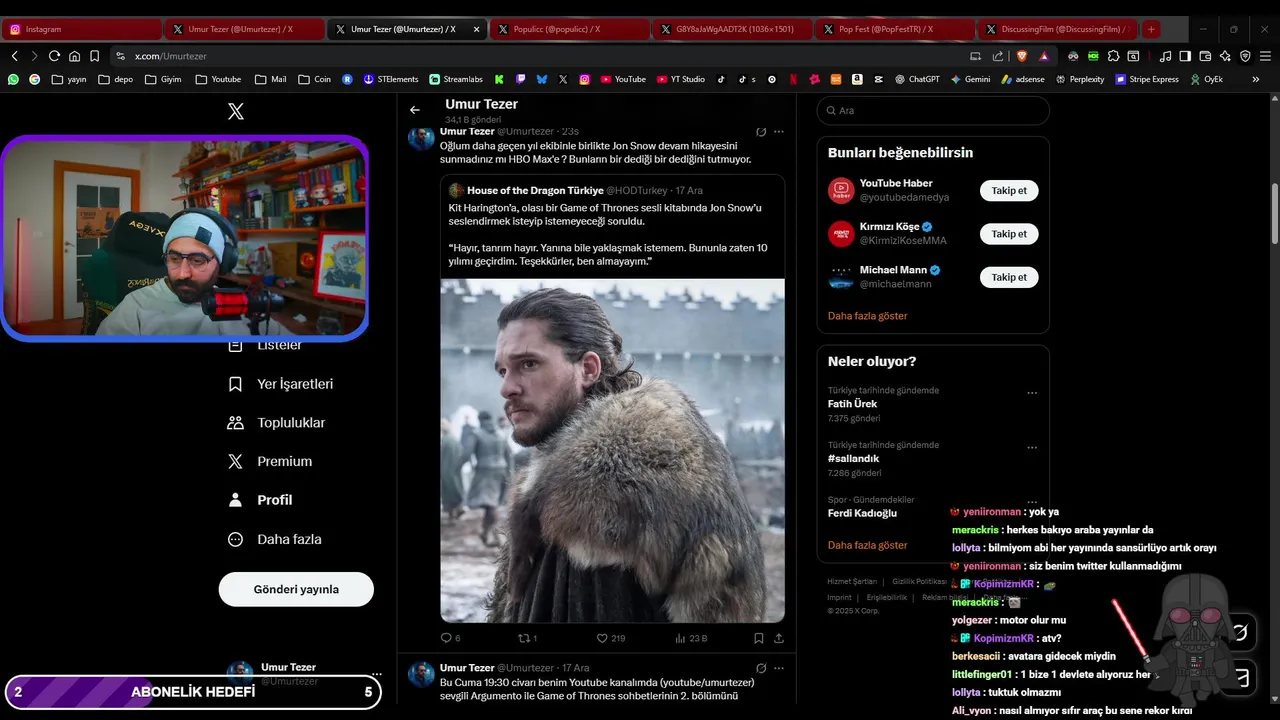This screenshot has width=1280, height=720.
Task: Open the yayın bookmarks folder
Action: [x=69, y=79]
